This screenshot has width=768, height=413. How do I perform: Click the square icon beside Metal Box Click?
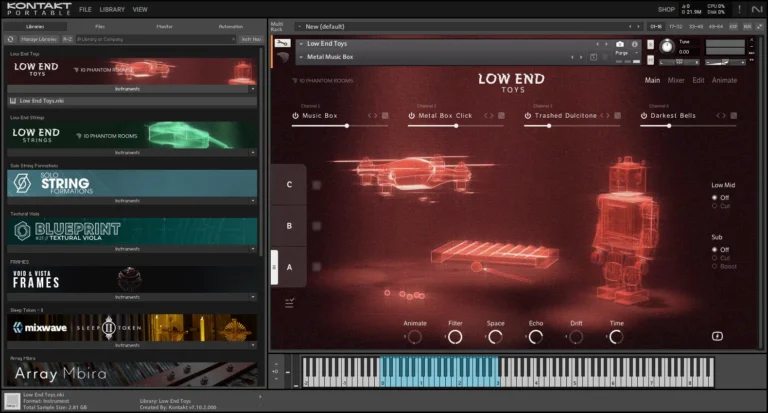tap(502, 116)
